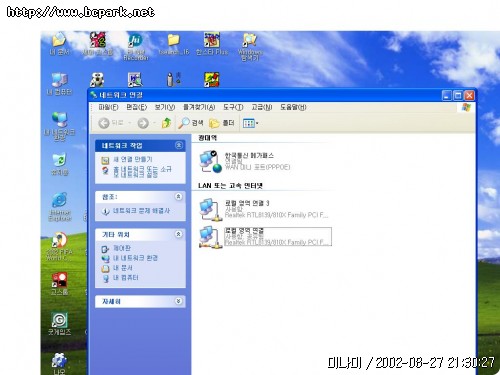This screenshot has height=375, width=500.
Task: Select the 굿게임즈 desktop shortcut
Action: [59, 324]
